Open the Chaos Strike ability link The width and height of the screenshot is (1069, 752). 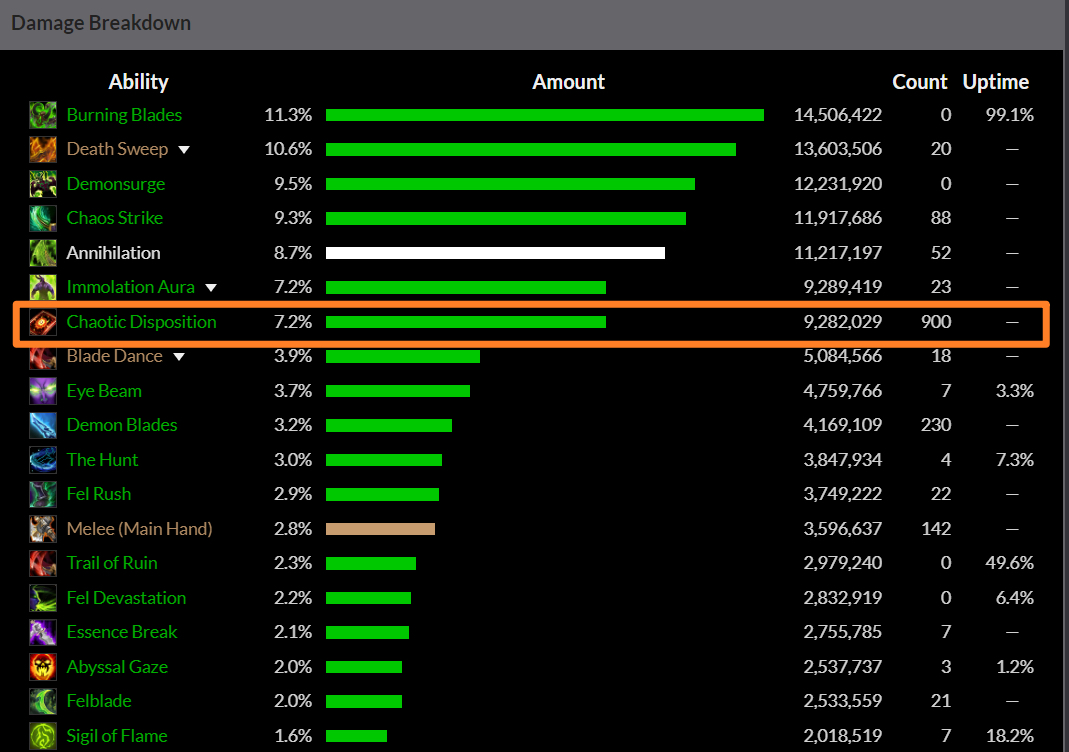coord(114,218)
